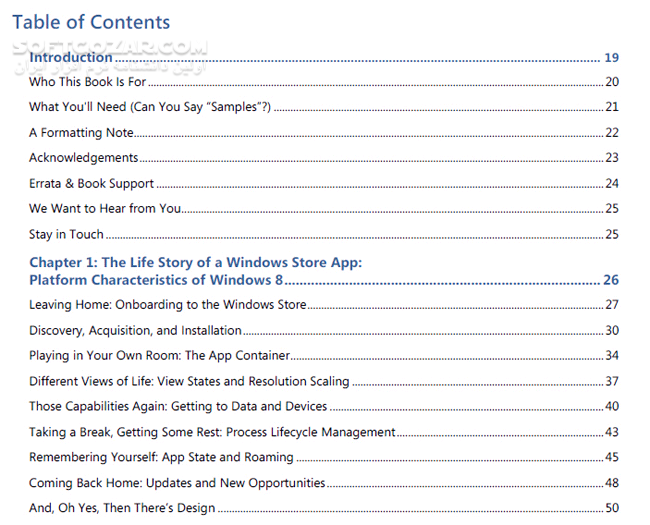Go to Who This Book Is For
The width and height of the screenshot is (650, 525).
(88, 82)
